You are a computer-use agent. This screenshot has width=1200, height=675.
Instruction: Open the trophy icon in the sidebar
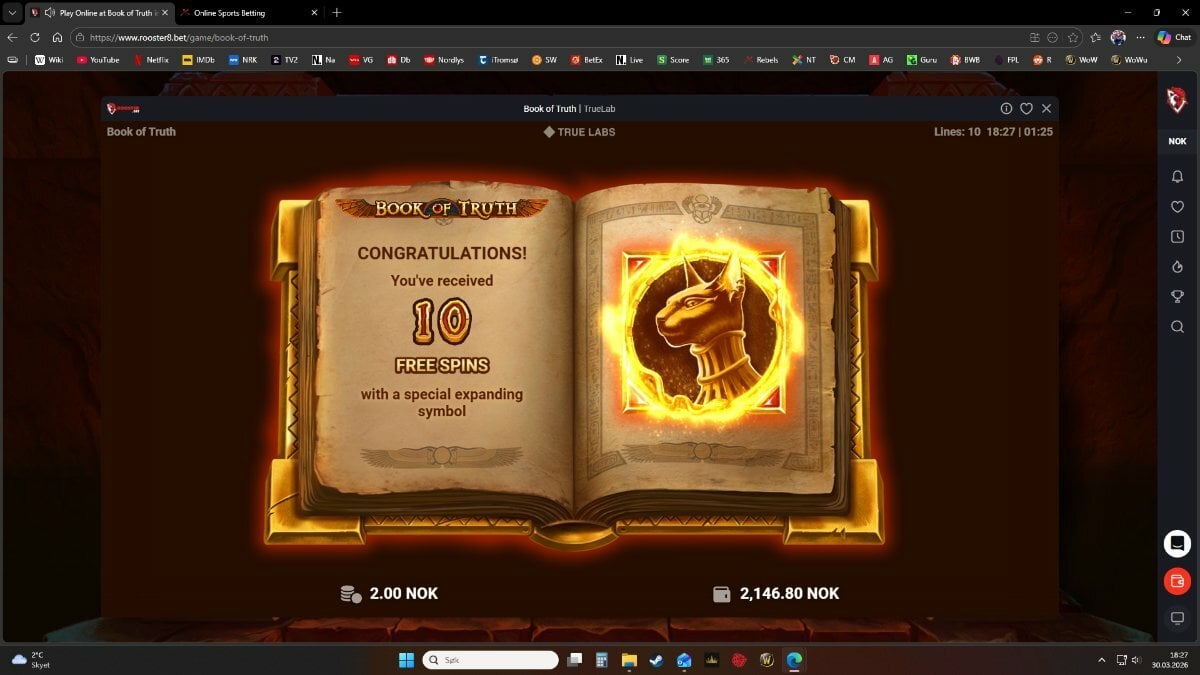point(1177,297)
